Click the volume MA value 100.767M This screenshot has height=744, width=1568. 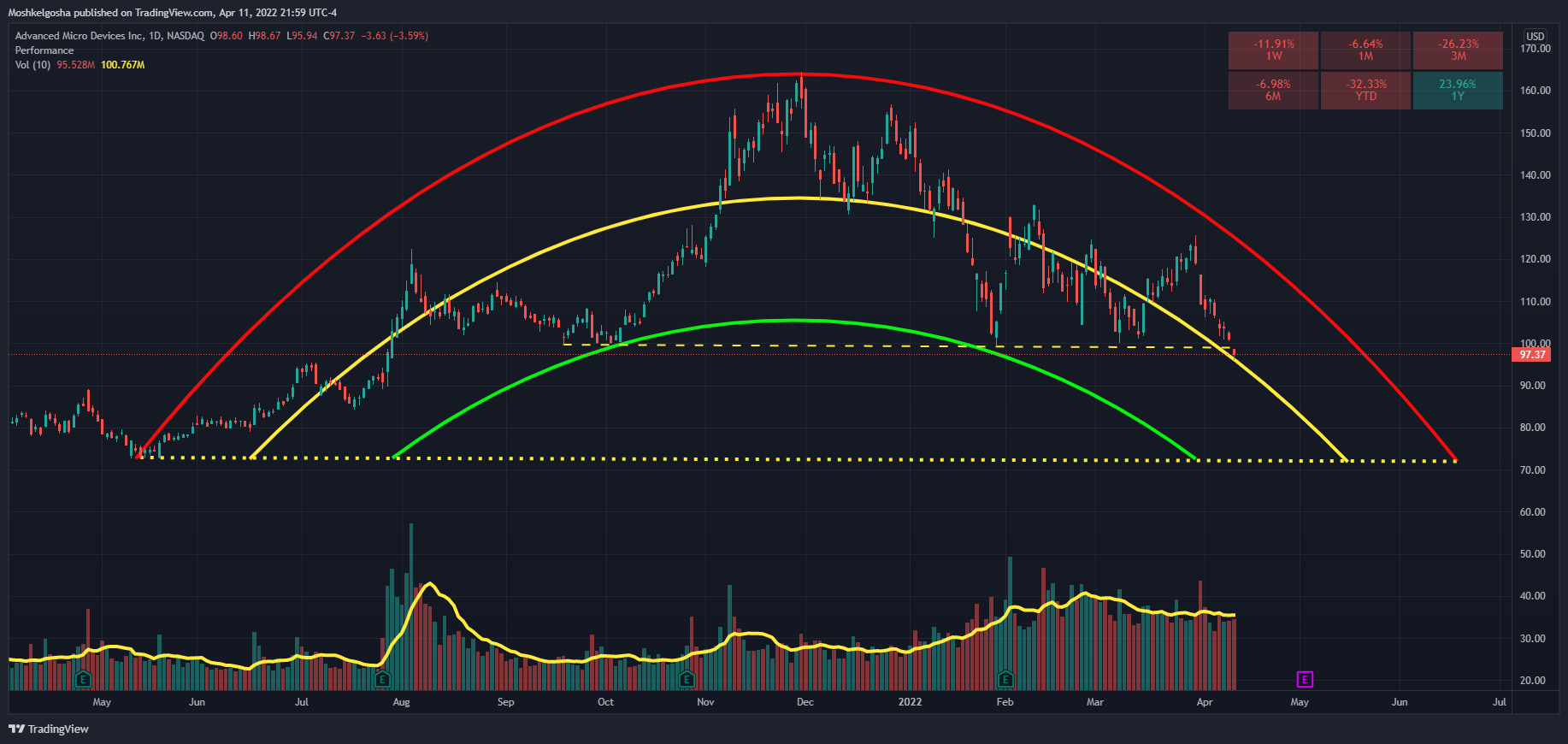[x=123, y=65]
